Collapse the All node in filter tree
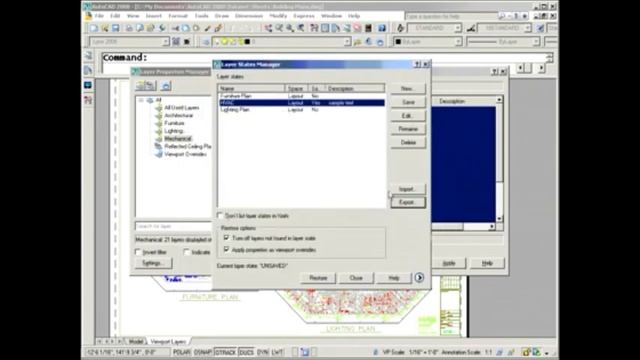Viewport: 640px width, 360px height. [x=141, y=100]
